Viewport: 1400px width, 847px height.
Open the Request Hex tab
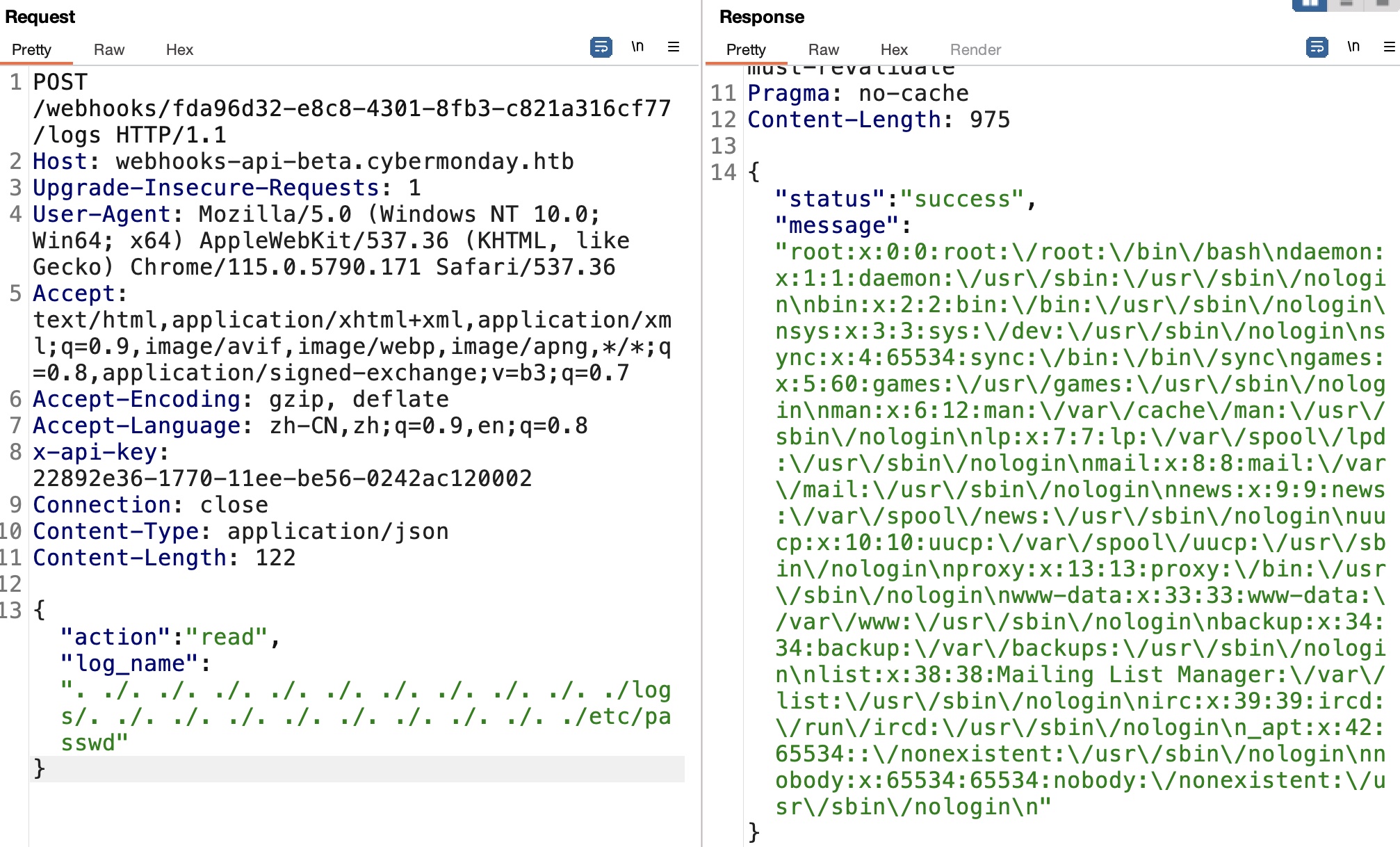(x=179, y=49)
